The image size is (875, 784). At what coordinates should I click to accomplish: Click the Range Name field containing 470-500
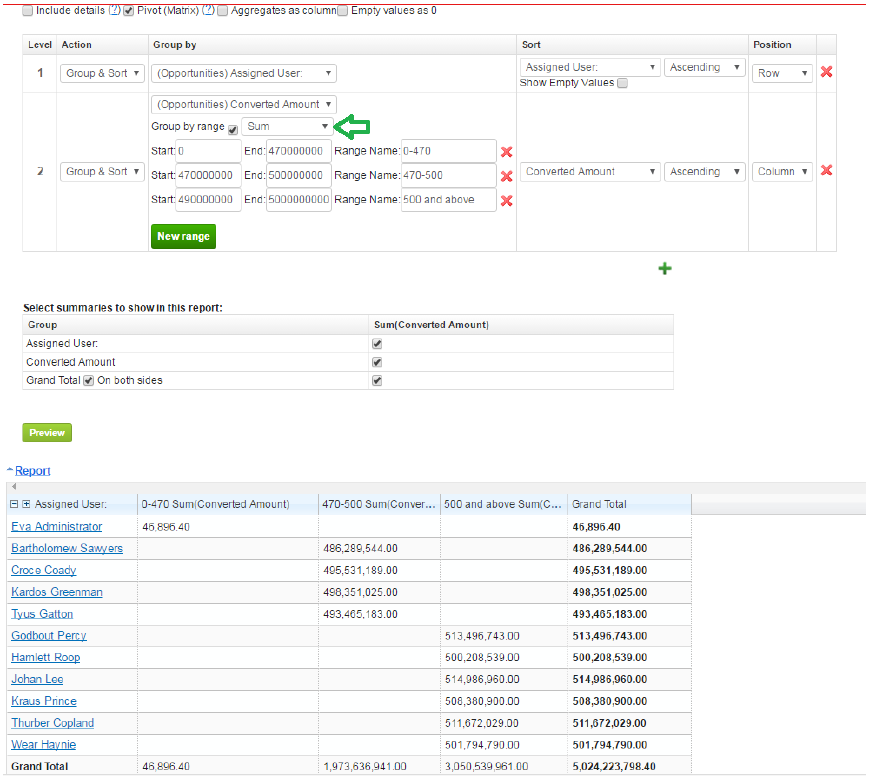(x=447, y=176)
